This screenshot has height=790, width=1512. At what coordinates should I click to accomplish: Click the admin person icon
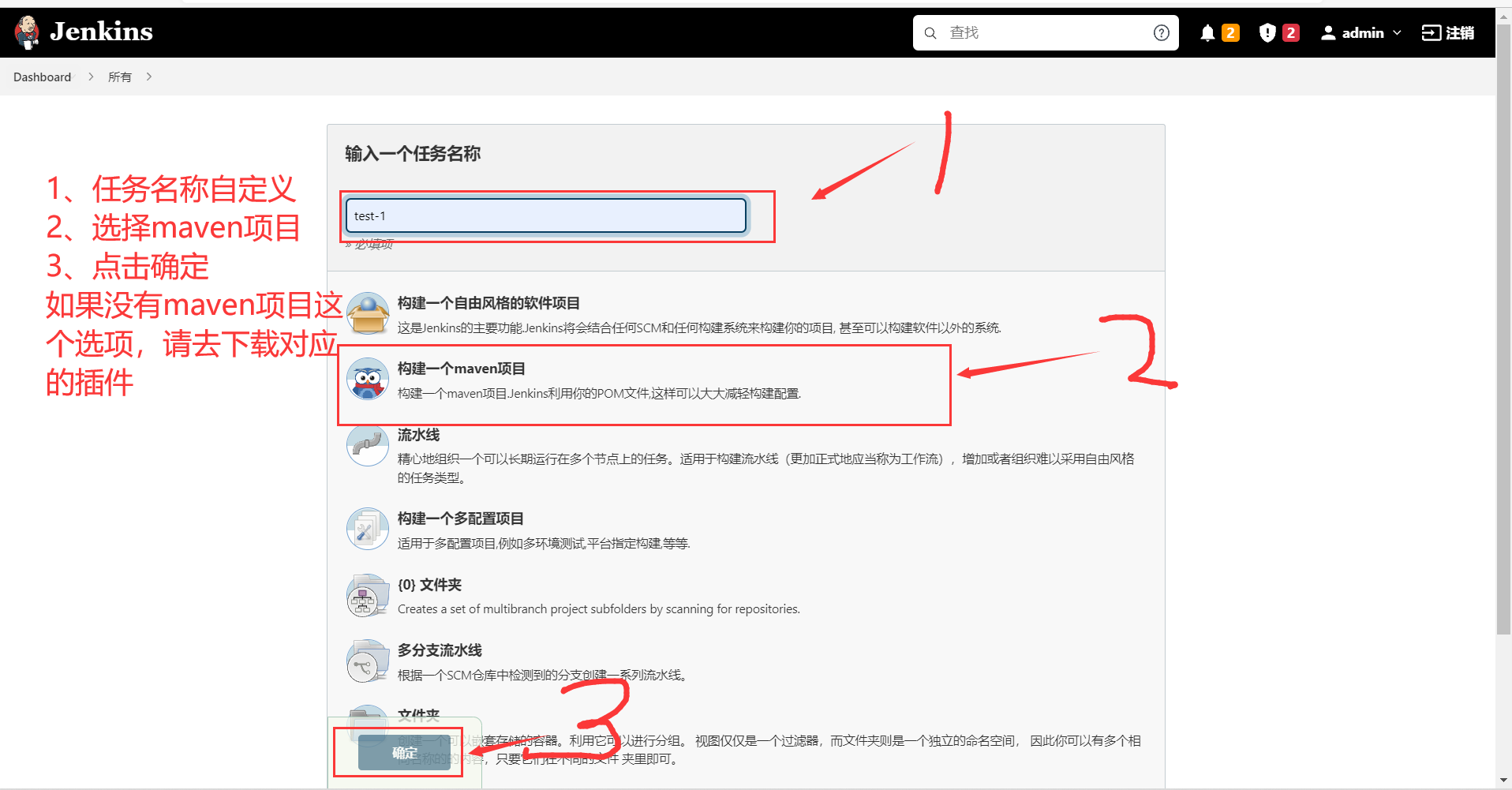[1328, 33]
